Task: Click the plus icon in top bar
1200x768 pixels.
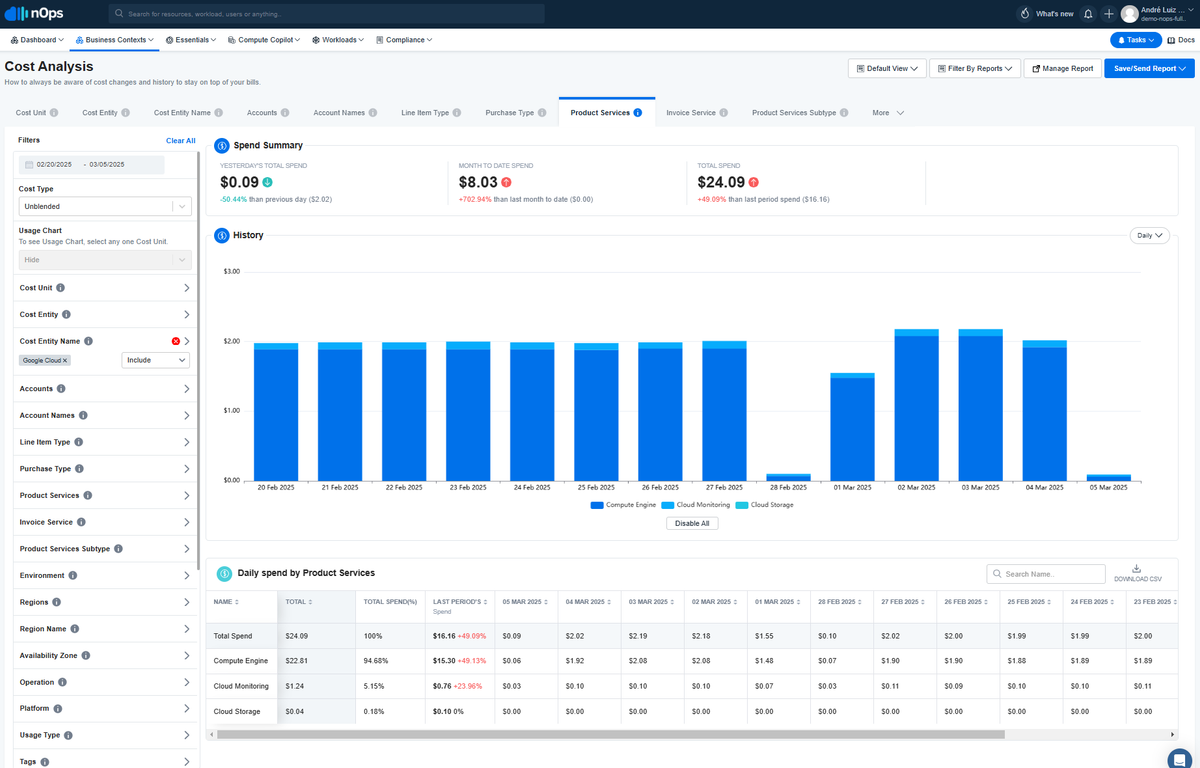Action: 1109,14
